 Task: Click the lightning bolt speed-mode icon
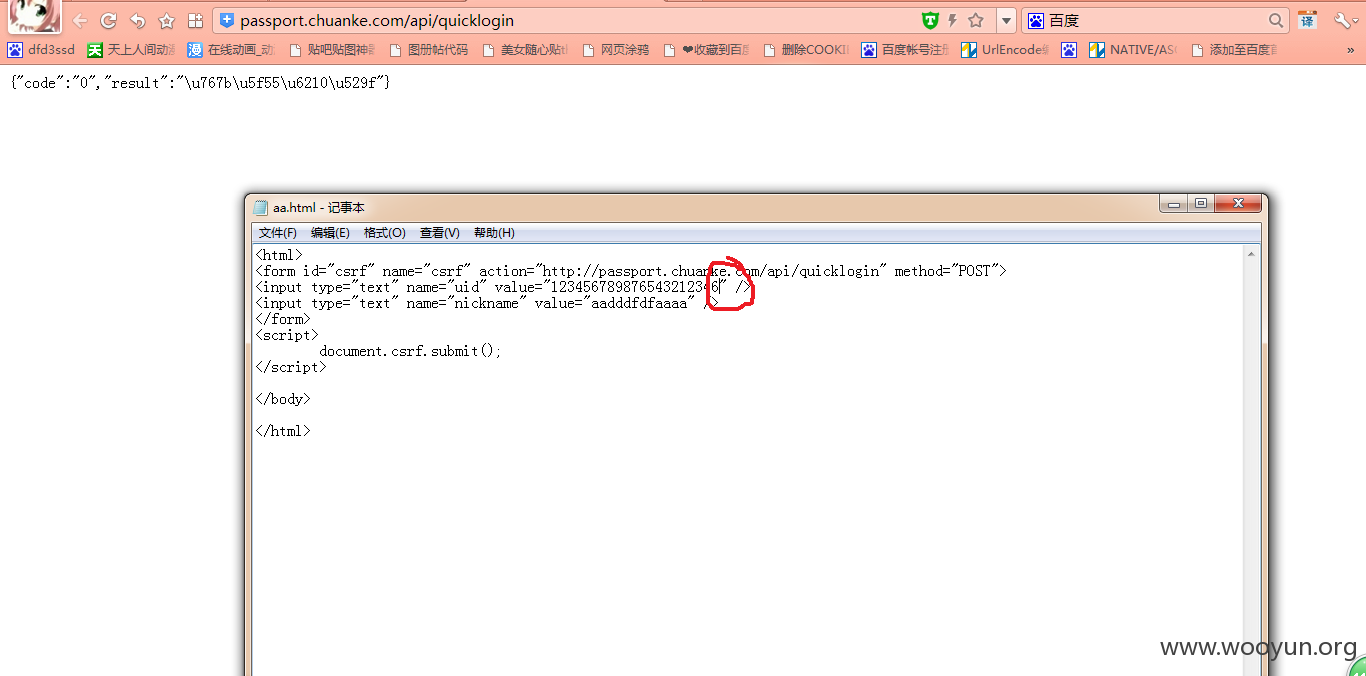pyautogui.click(x=953, y=20)
